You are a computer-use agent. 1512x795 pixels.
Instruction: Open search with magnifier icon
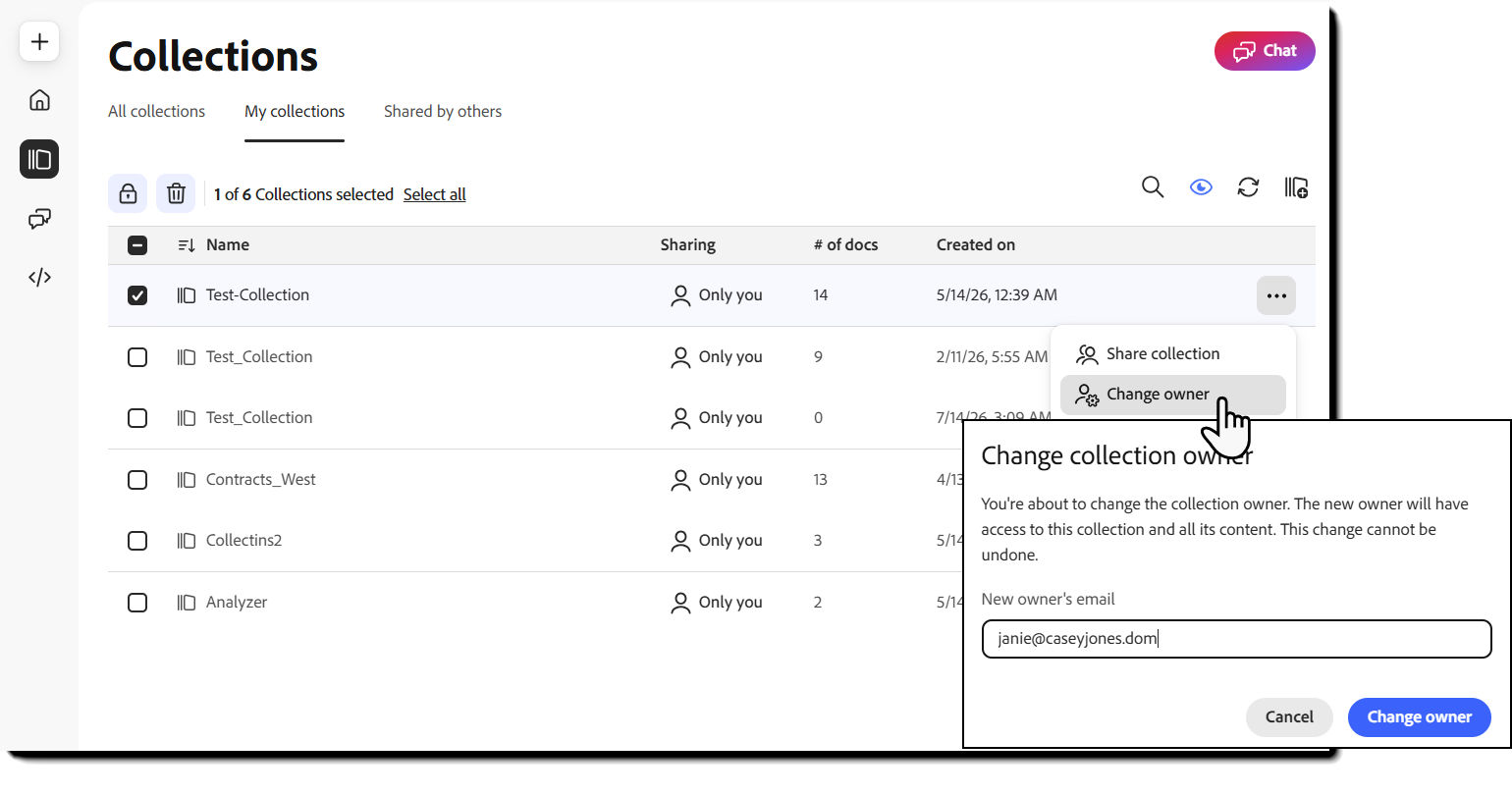coord(1153,186)
